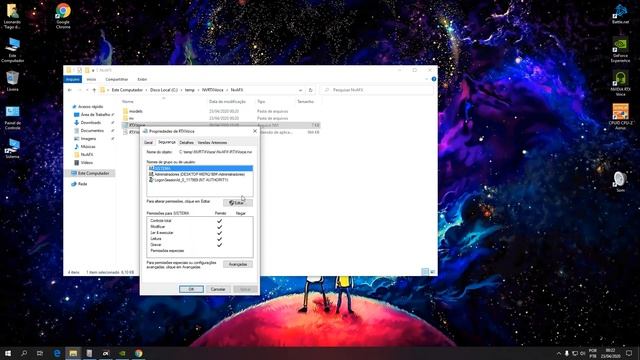Viewport: 640px width, 360px height.
Task: Open the NVIDIA app on the taskbar
Action: [122, 353]
